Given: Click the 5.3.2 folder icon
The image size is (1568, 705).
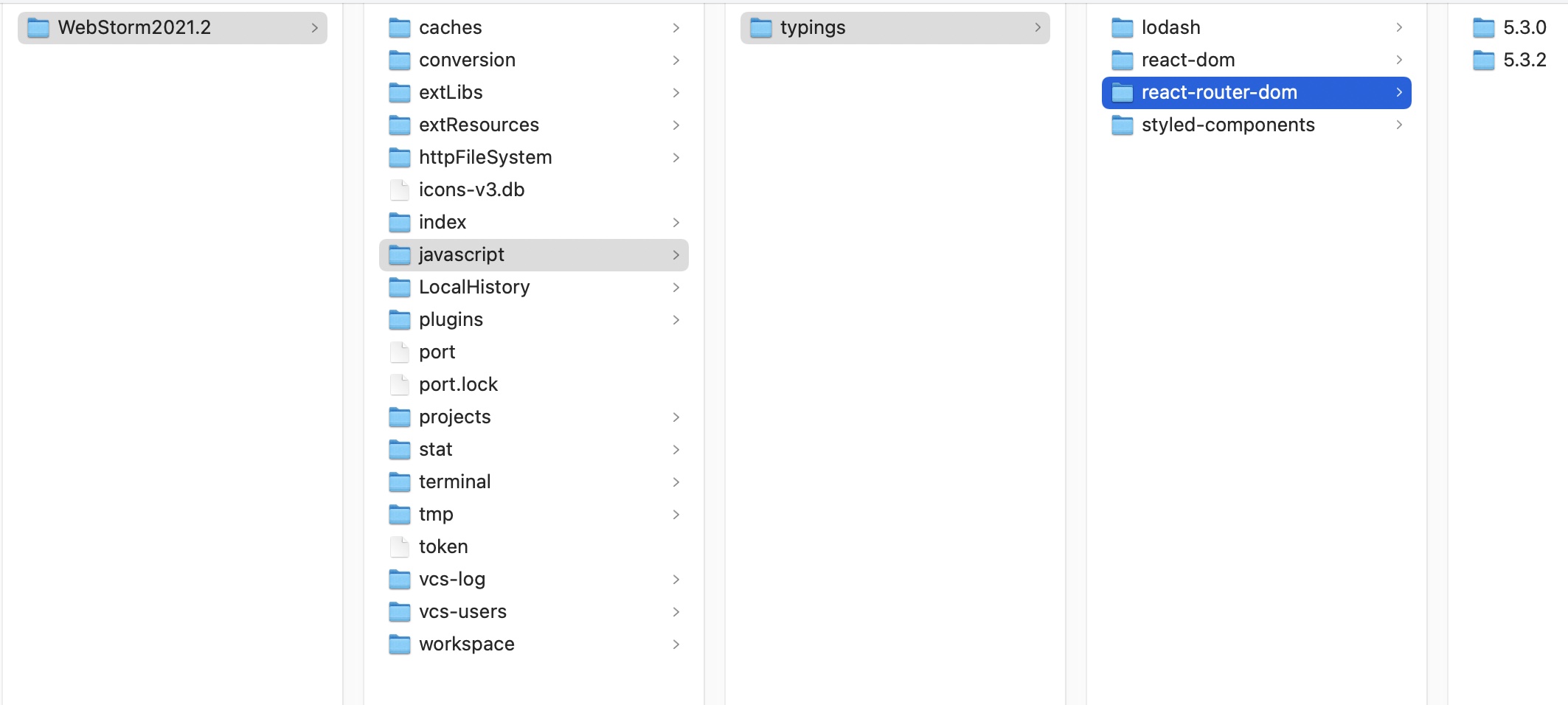Looking at the screenshot, I should click(x=1484, y=60).
